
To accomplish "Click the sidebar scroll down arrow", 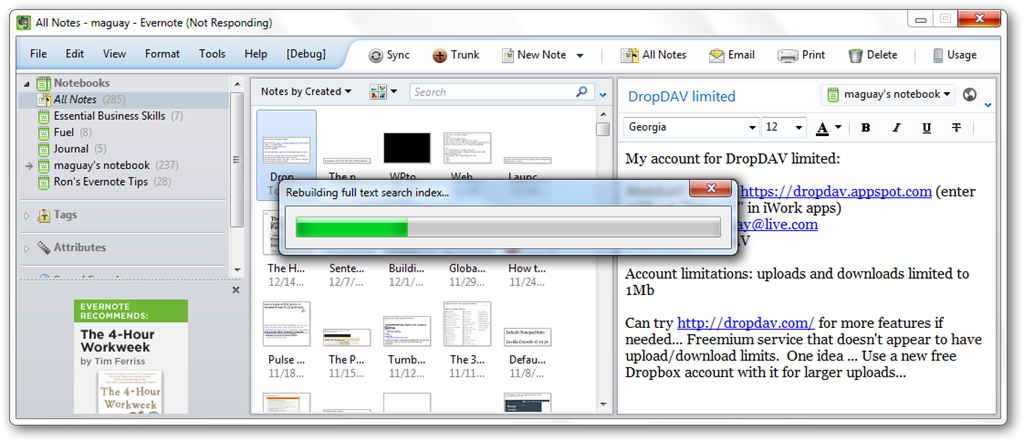I will click(x=236, y=270).
